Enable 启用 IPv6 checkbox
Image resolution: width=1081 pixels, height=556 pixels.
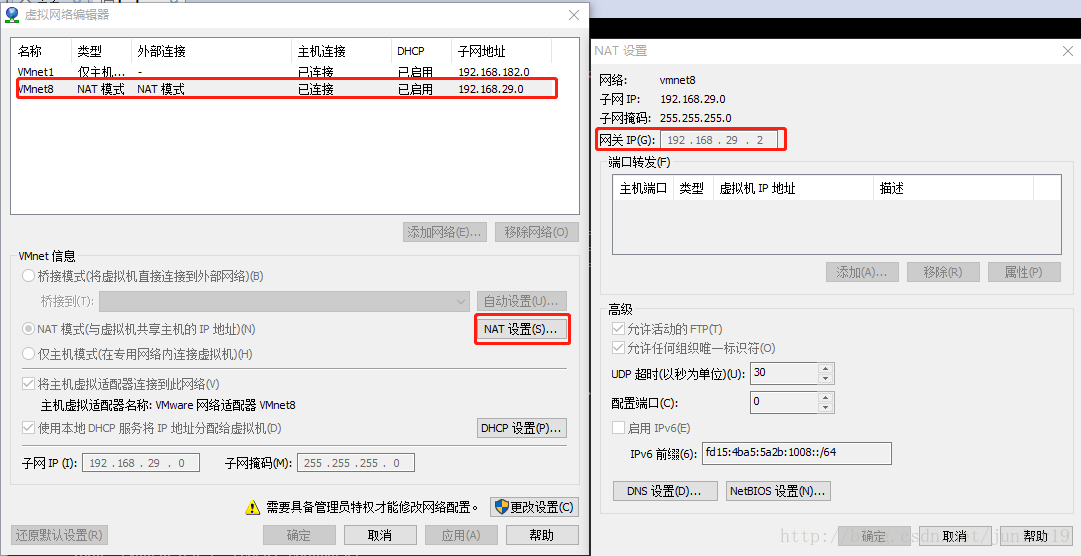[x=618, y=428]
